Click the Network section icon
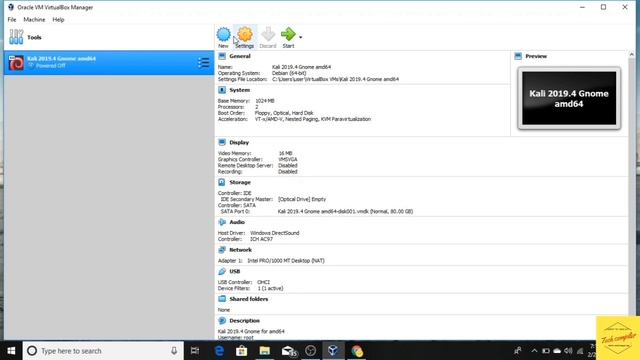640x360 pixels. (222, 250)
